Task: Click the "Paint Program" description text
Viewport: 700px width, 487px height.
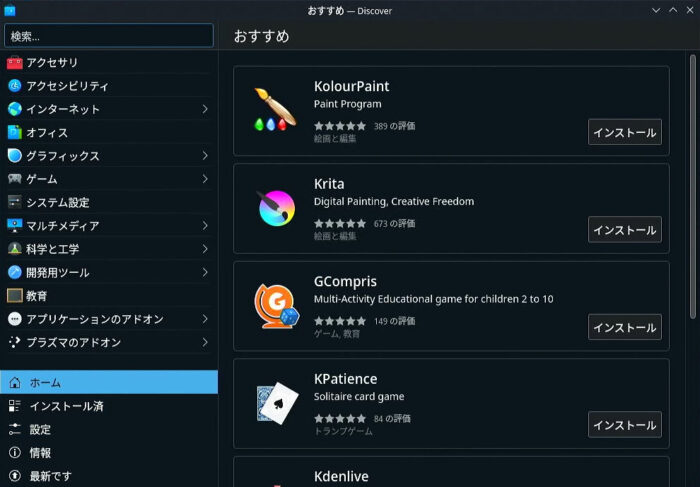Action: (347, 104)
